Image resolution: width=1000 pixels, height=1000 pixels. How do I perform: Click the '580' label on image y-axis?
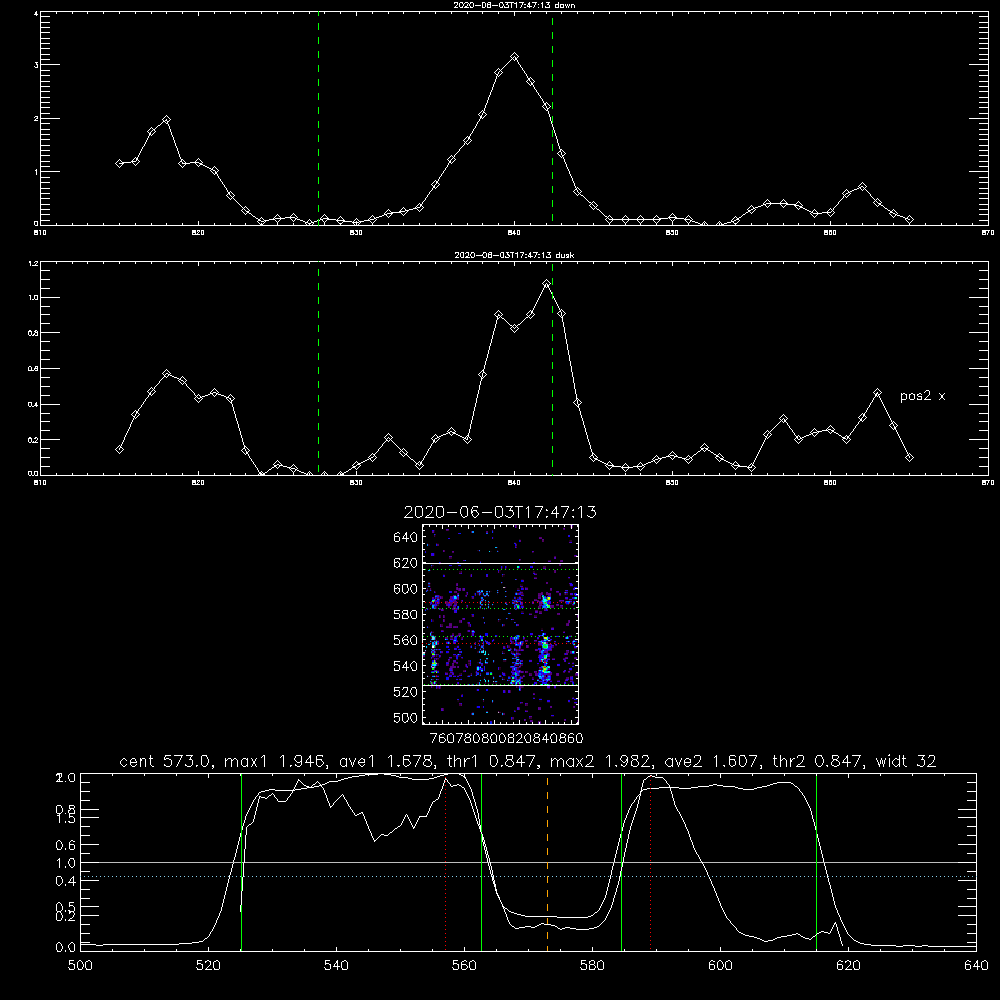click(406, 615)
